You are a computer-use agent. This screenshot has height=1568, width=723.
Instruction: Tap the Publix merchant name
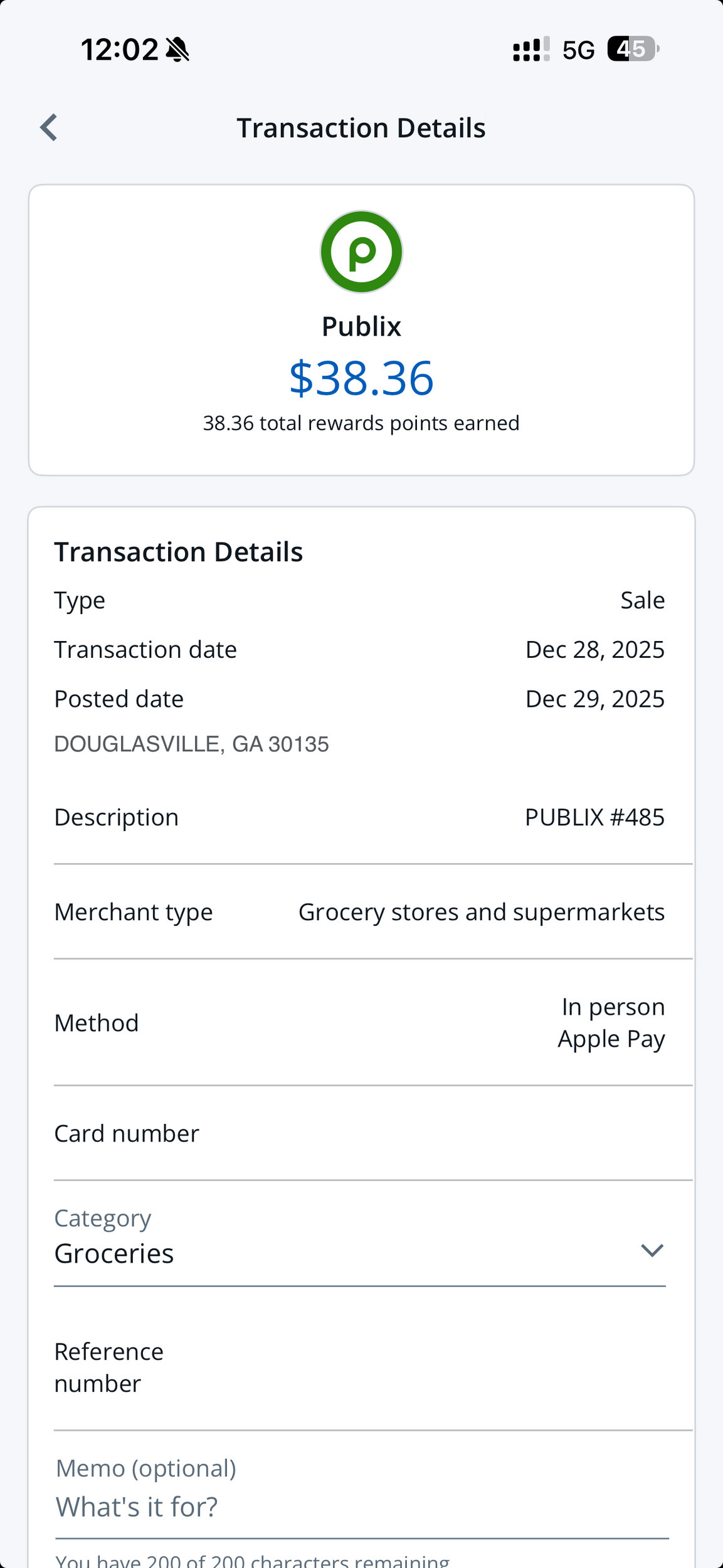[x=361, y=327]
